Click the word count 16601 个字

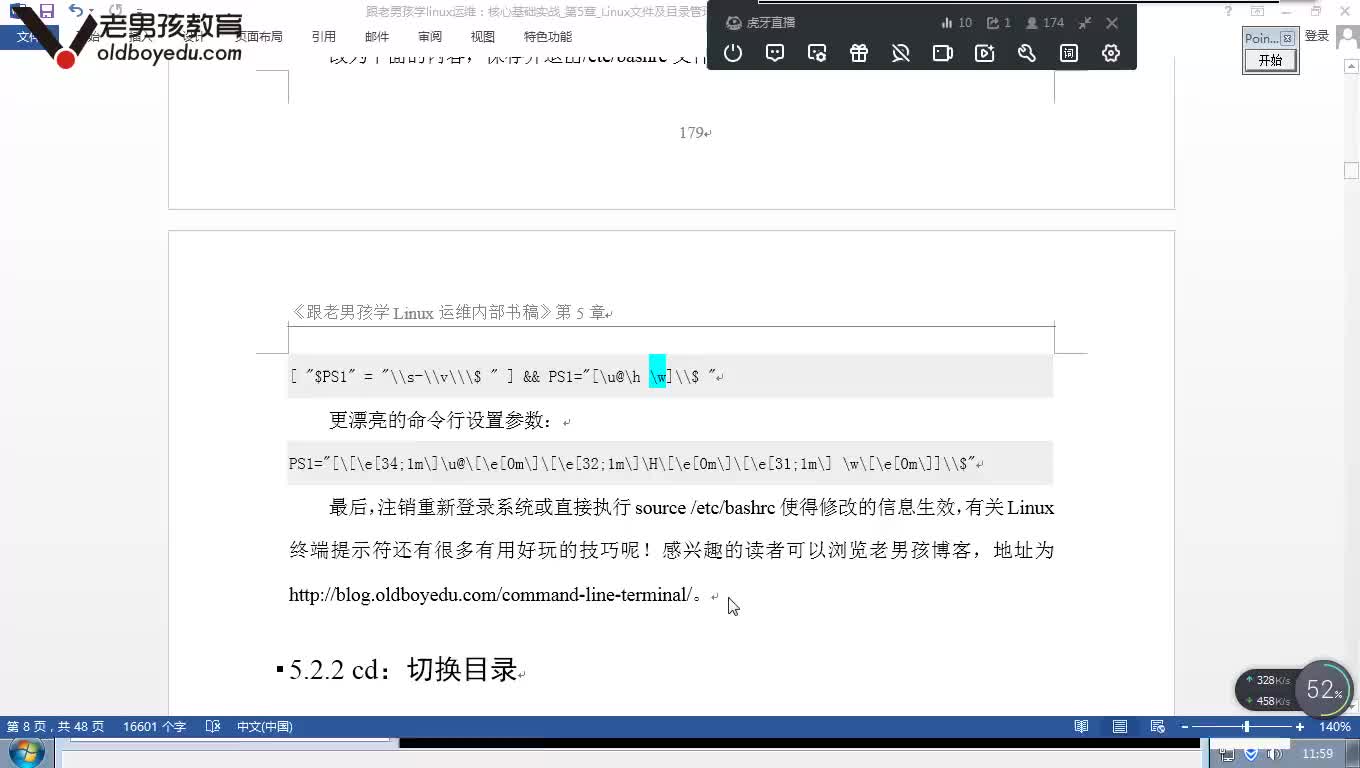[154, 727]
